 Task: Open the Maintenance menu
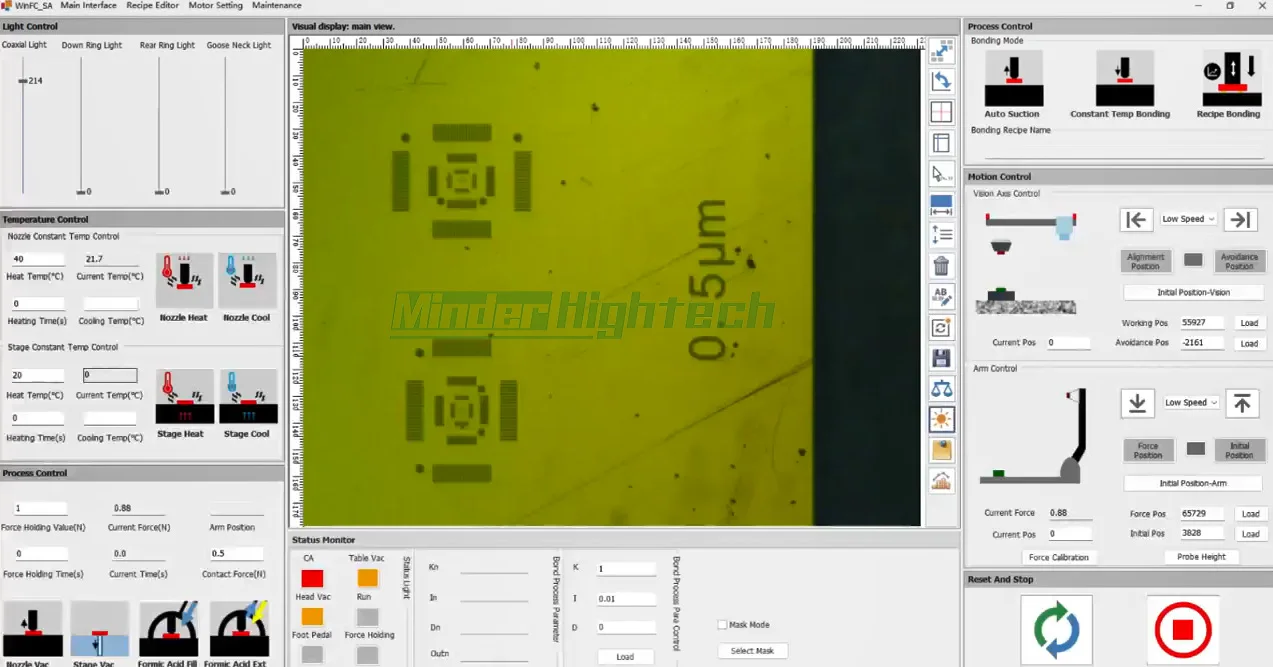[x=277, y=6]
